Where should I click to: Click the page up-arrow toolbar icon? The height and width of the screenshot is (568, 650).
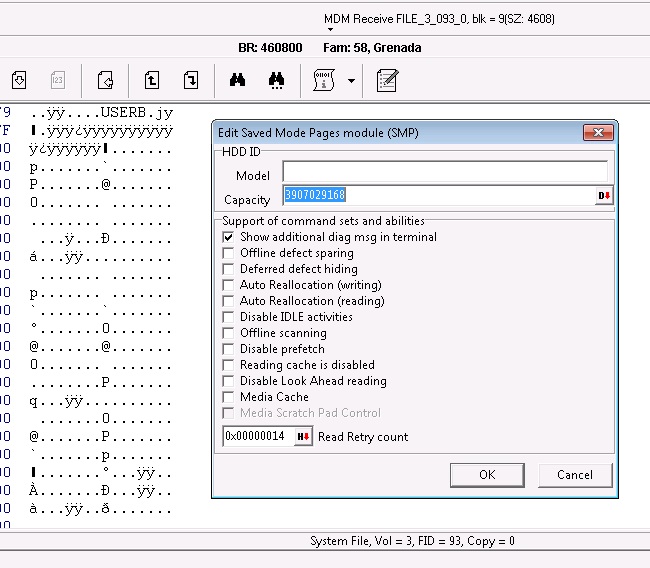point(152,80)
